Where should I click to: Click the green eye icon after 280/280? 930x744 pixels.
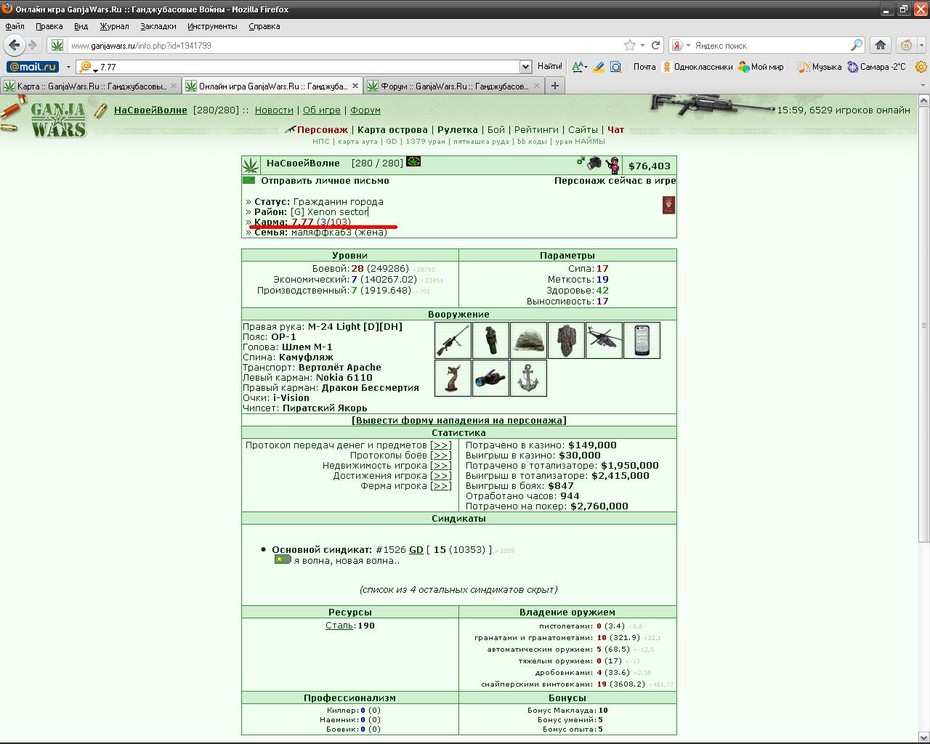coord(413,161)
